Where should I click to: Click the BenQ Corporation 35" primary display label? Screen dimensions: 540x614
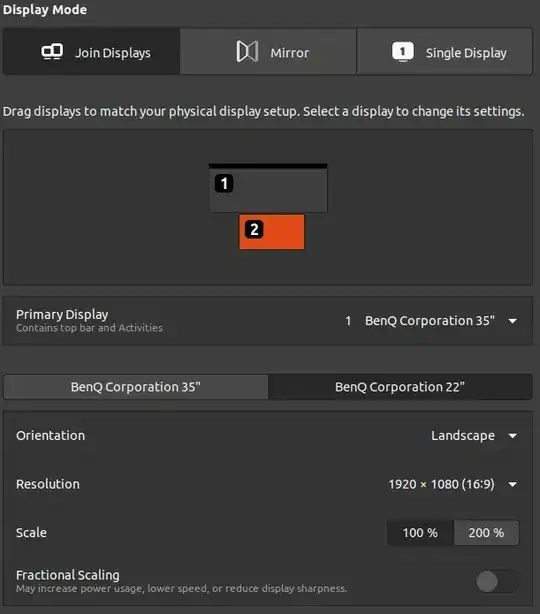pos(430,321)
